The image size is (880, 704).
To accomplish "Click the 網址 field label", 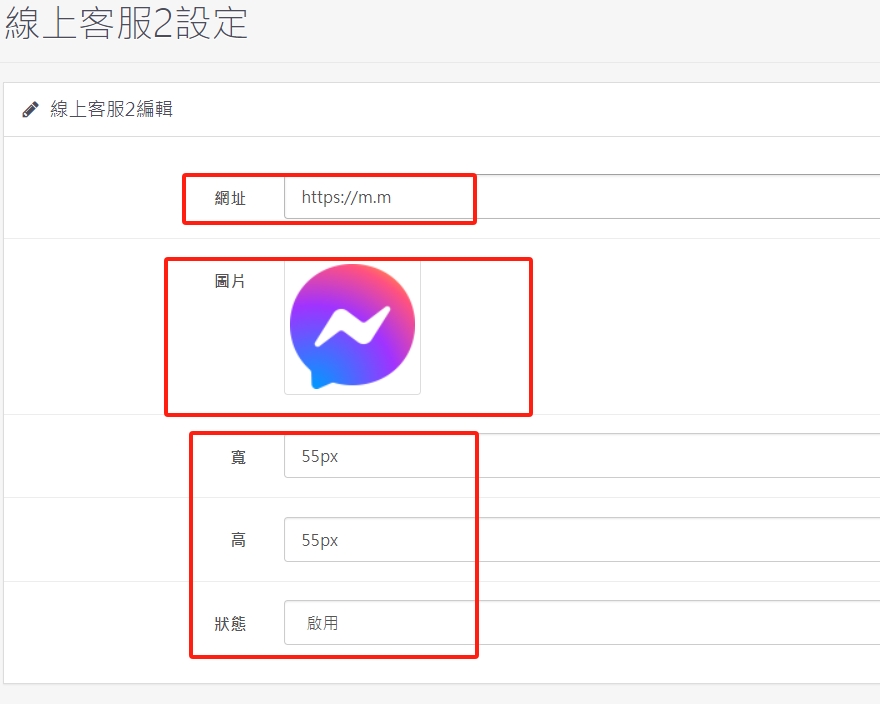I will [230, 198].
